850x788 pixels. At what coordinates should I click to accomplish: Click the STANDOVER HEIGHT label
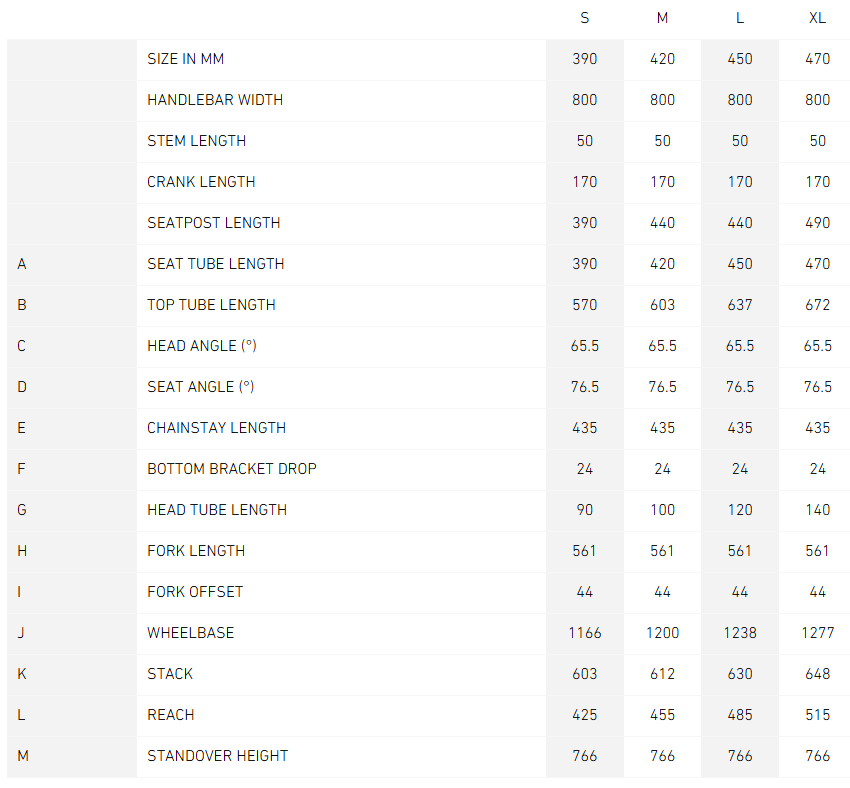coord(217,756)
